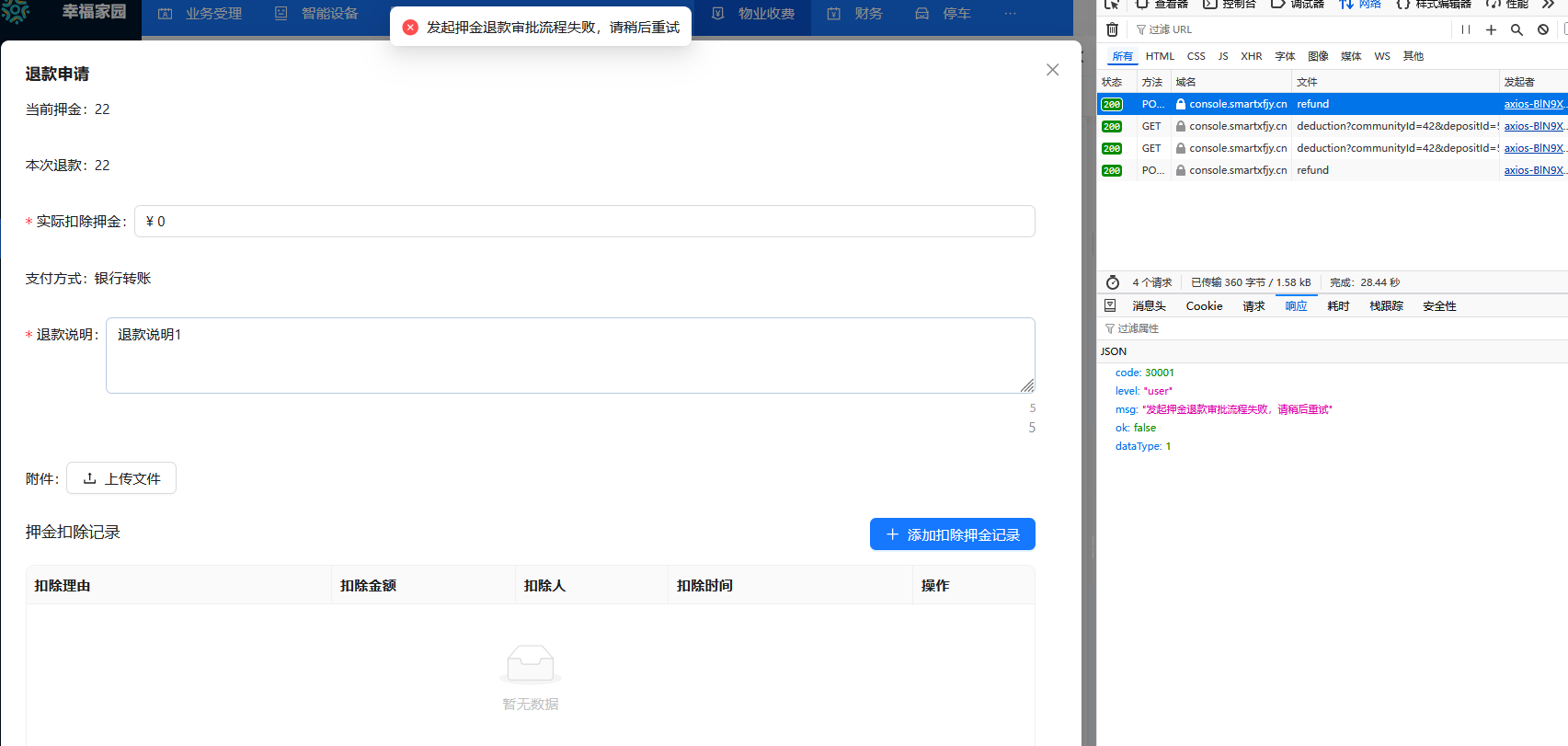Sort network list by 文件 column
The image size is (1568, 746).
coord(1395,82)
